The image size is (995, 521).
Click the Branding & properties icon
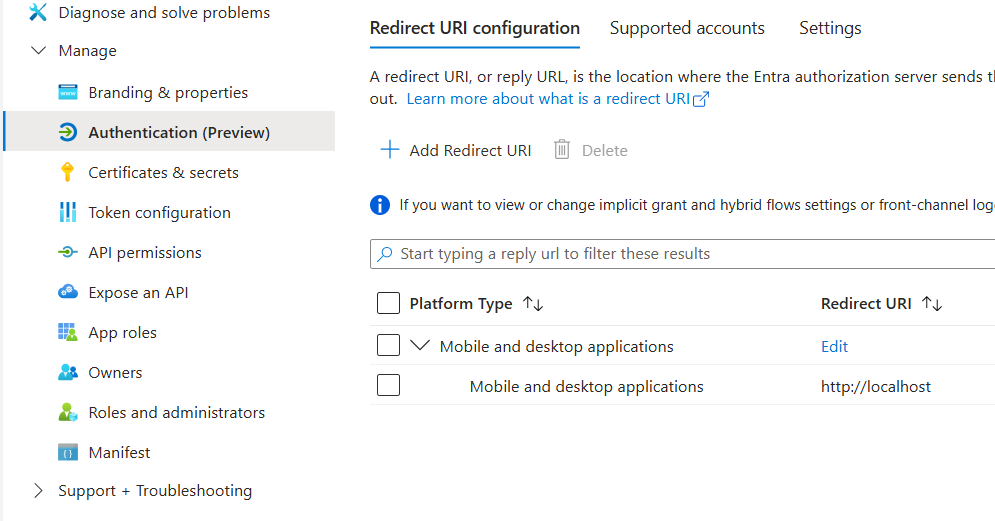click(68, 92)
